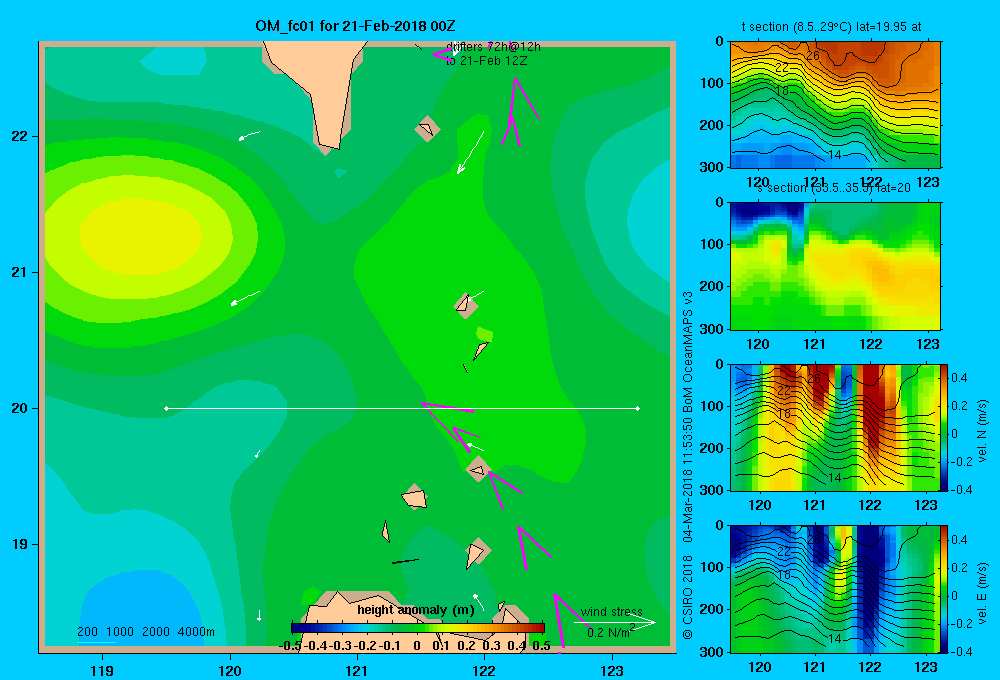Viewport: 1000px width, 680px height.
Task: Click the 'drifters 72h@12h' annotation text
Action: [x=493, y=47]
